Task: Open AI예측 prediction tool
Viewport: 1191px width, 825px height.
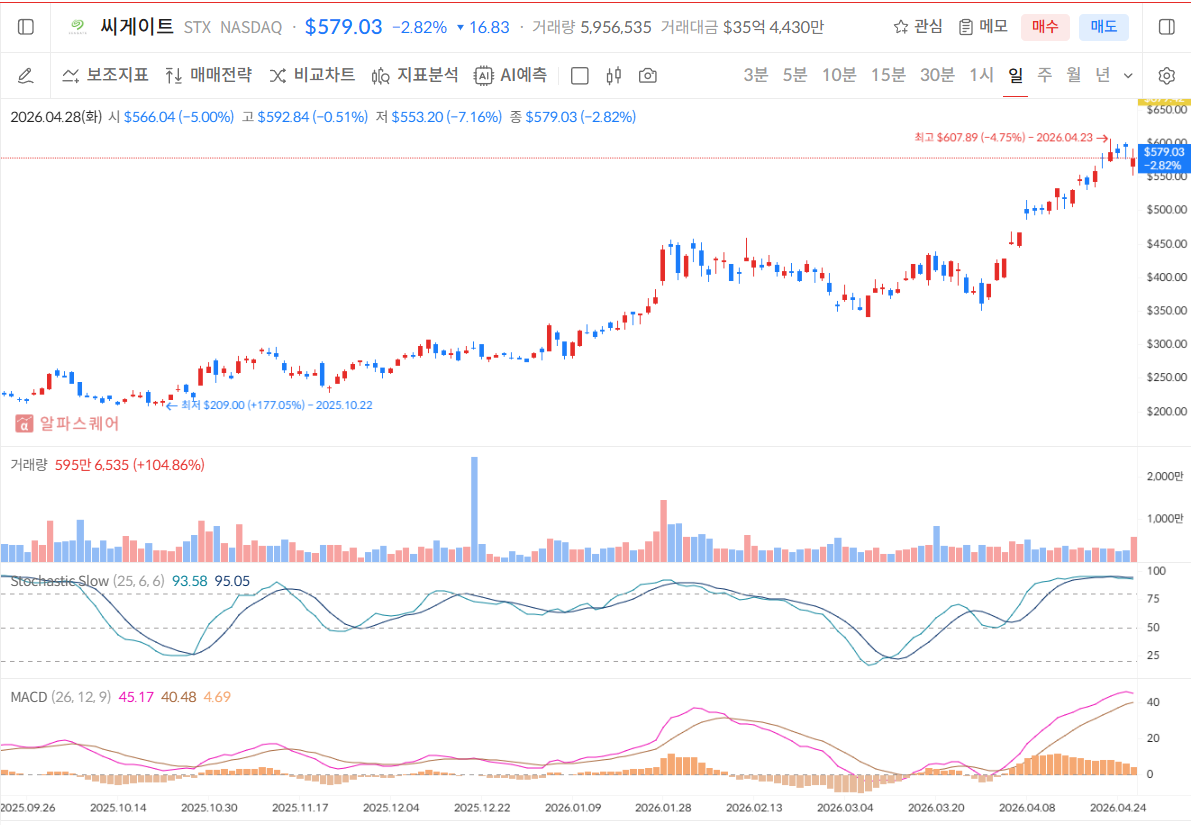Action: [x=510, y=75]
